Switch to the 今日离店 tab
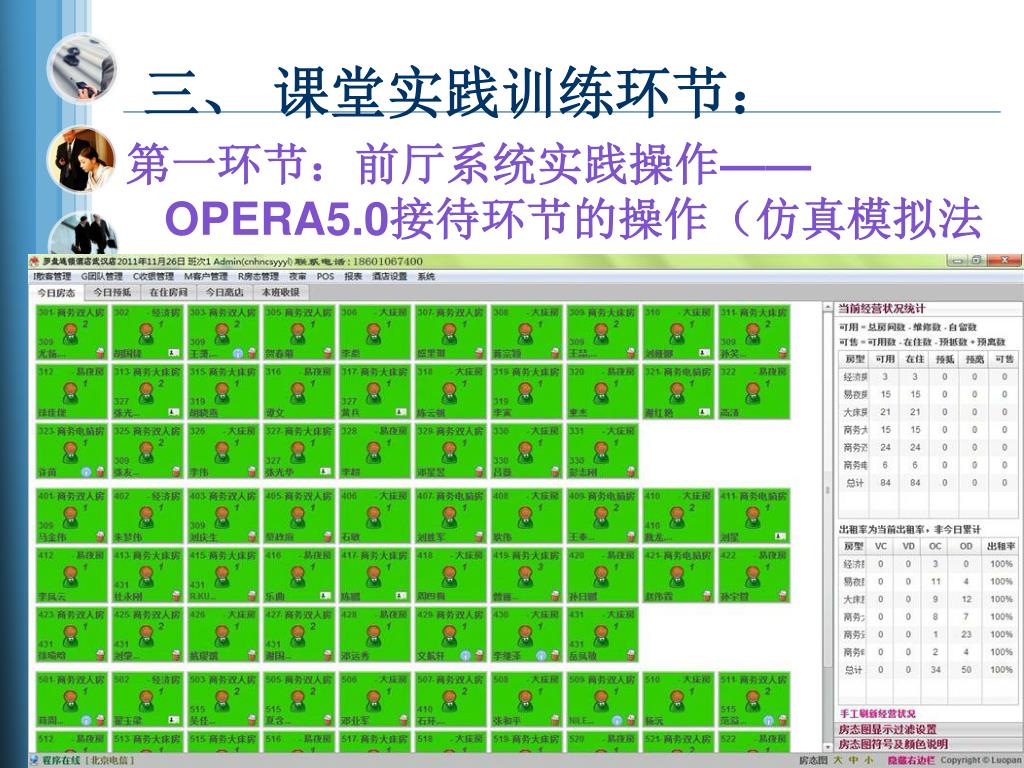 click(225, 292)
